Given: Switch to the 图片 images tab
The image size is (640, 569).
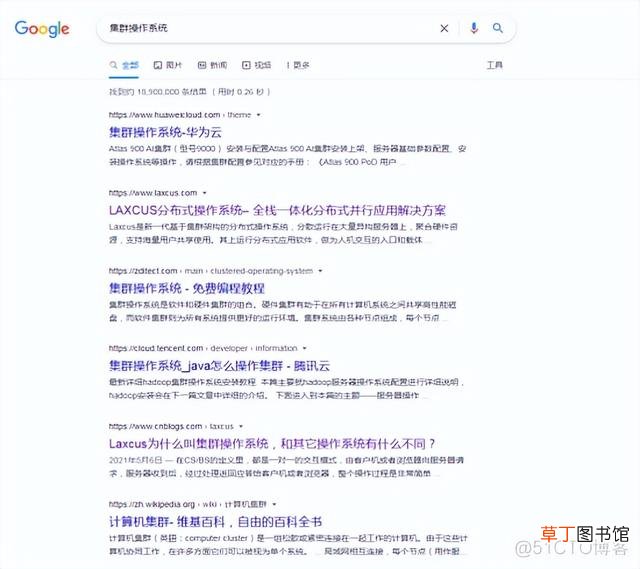Looking at the screenshot, I should 168,65.
